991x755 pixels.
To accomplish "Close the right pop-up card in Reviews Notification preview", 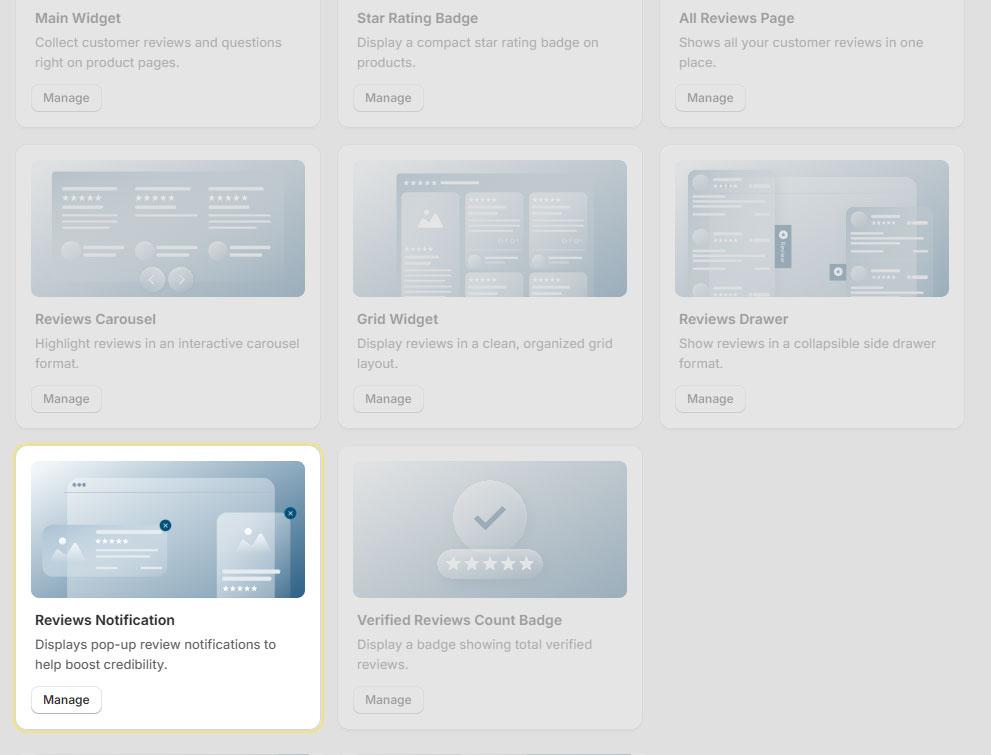I will (x=290, y=513).
